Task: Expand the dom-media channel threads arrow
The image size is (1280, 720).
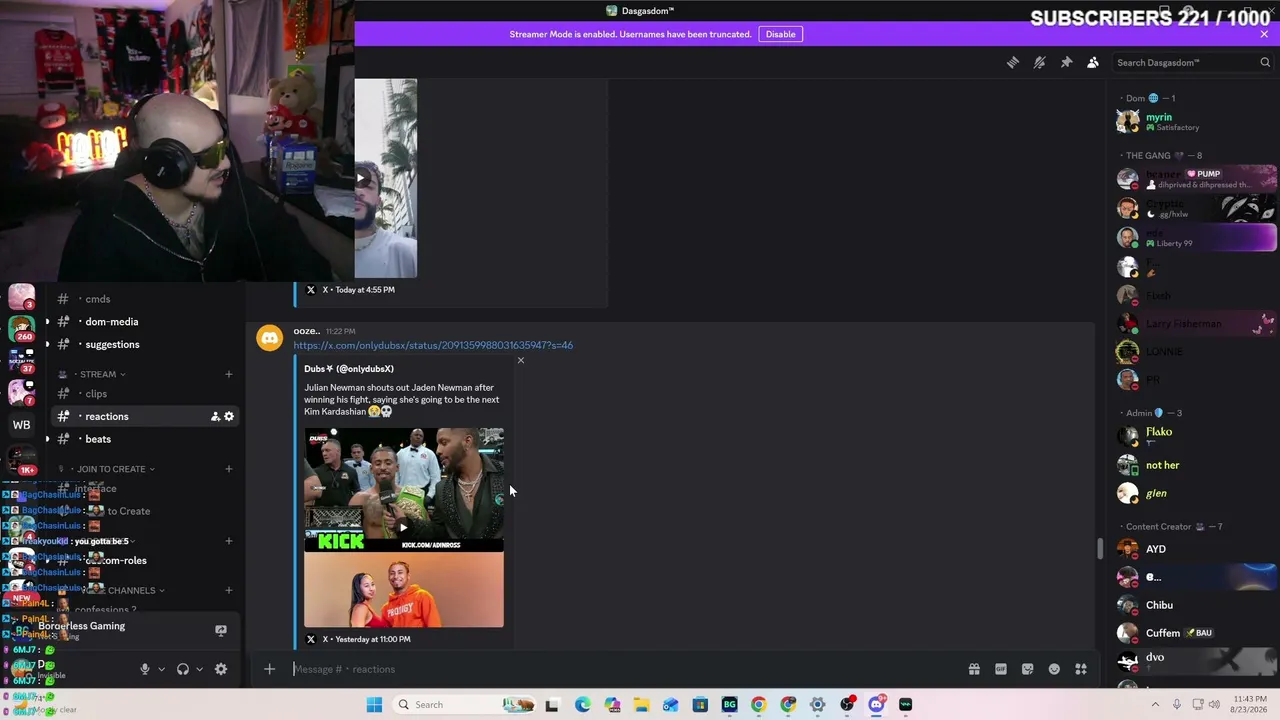Action: point(47,322)
